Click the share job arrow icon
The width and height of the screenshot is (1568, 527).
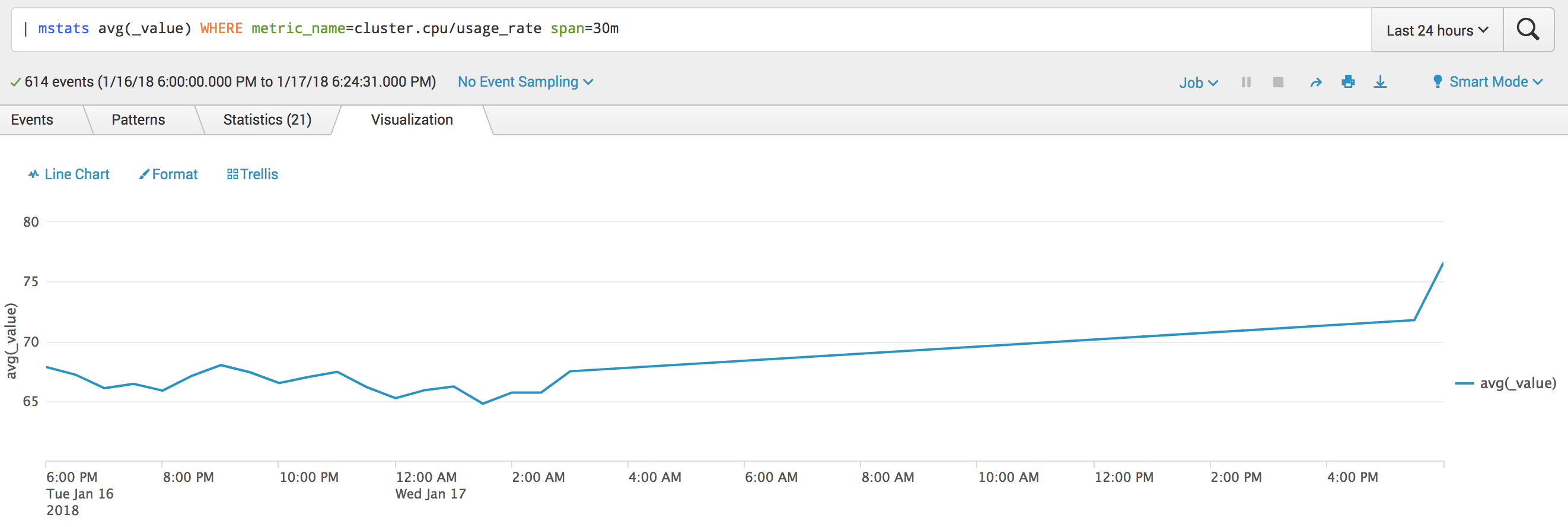pos(1315,82)
